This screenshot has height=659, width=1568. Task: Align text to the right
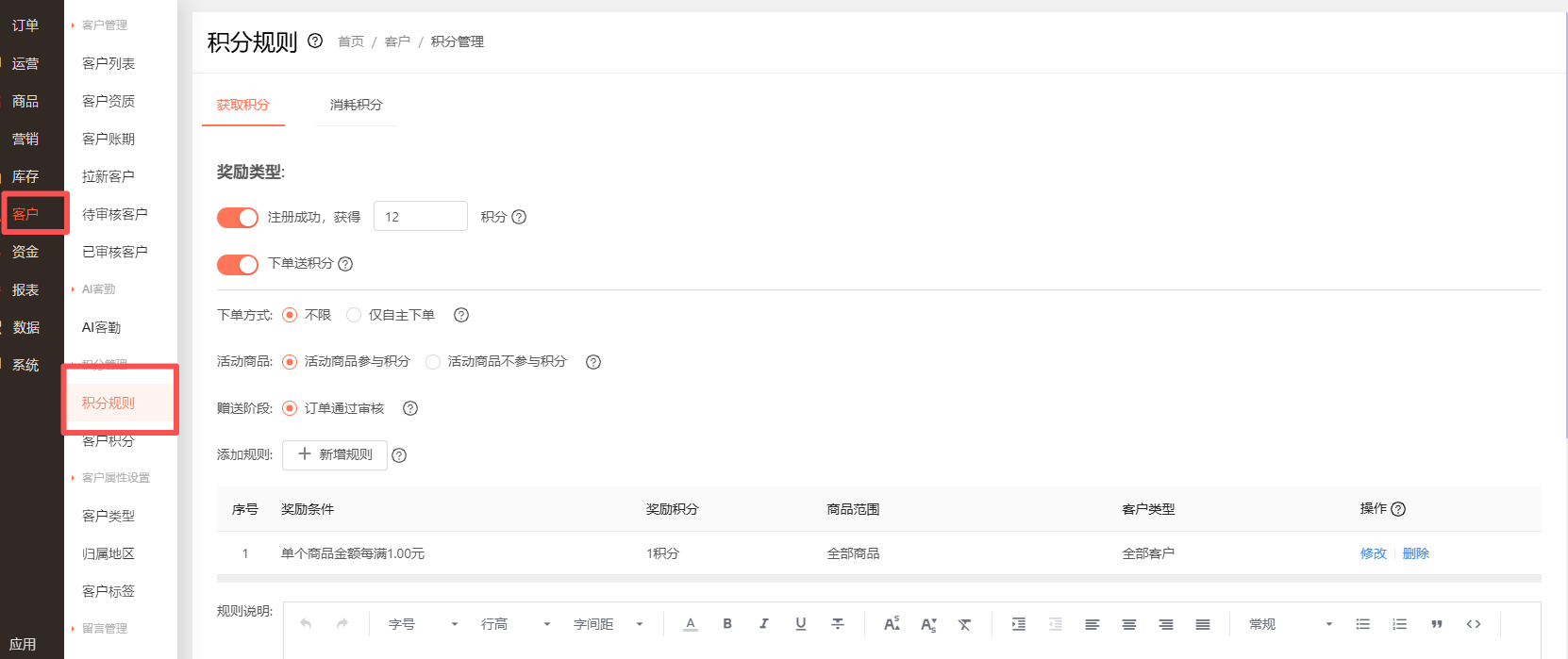[x=1166, y=624]
